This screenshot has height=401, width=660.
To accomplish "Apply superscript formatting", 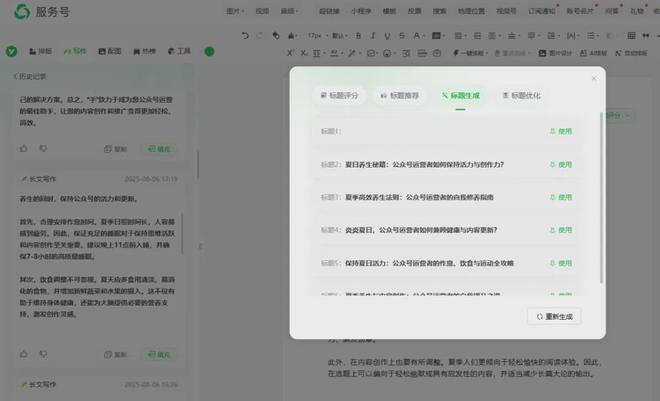I will click(290, 53).
